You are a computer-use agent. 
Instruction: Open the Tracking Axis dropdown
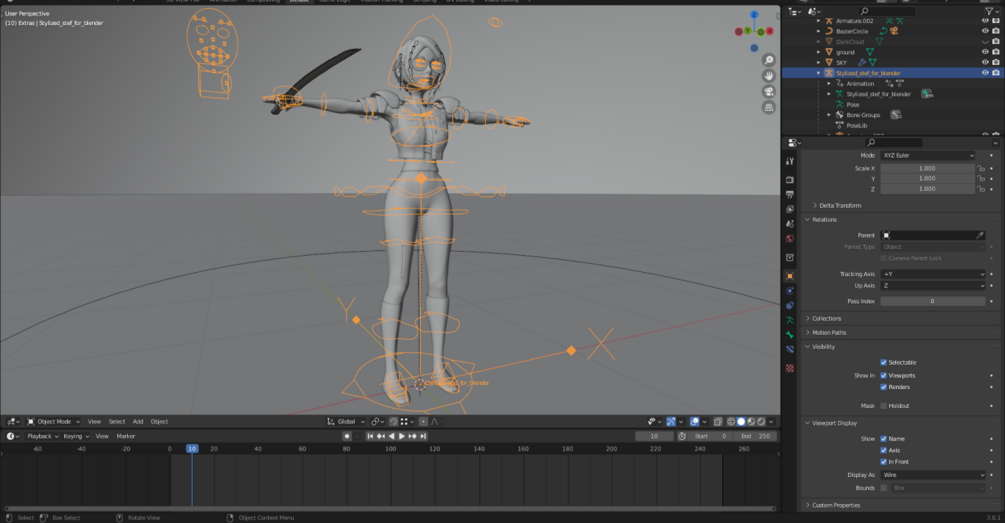933,274
